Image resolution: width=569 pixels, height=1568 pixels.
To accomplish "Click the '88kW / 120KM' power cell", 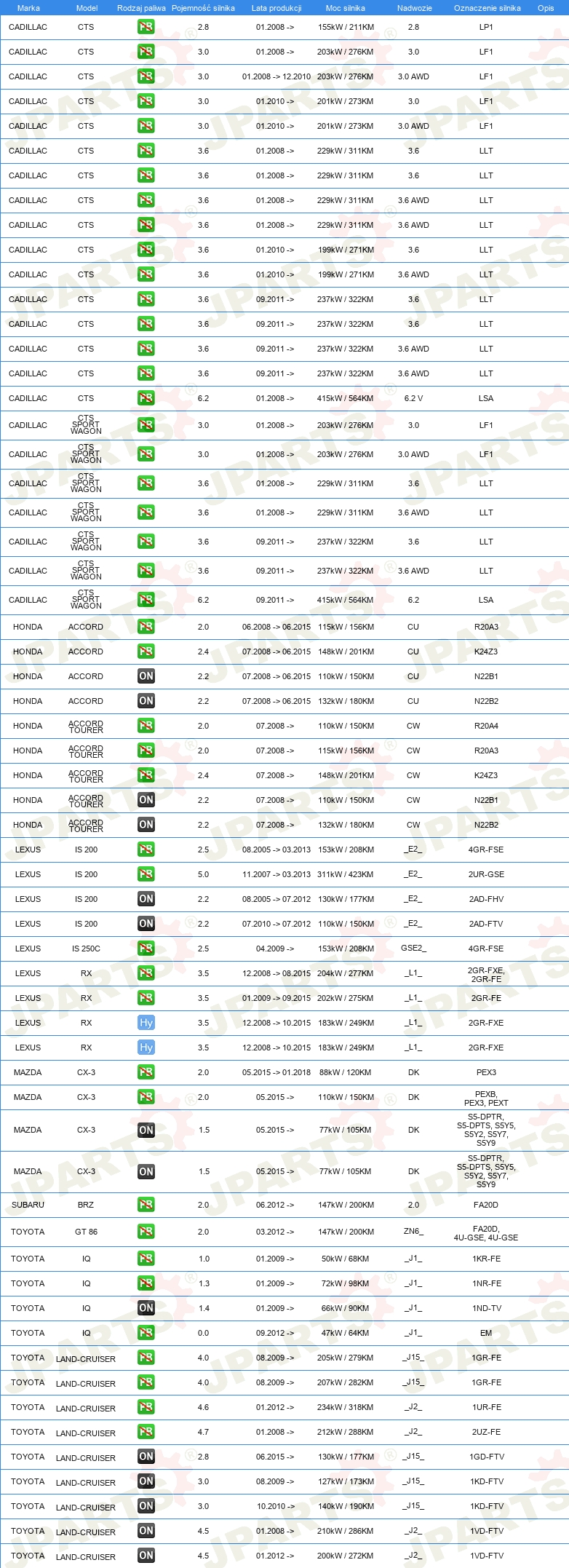I will 346,1072.
